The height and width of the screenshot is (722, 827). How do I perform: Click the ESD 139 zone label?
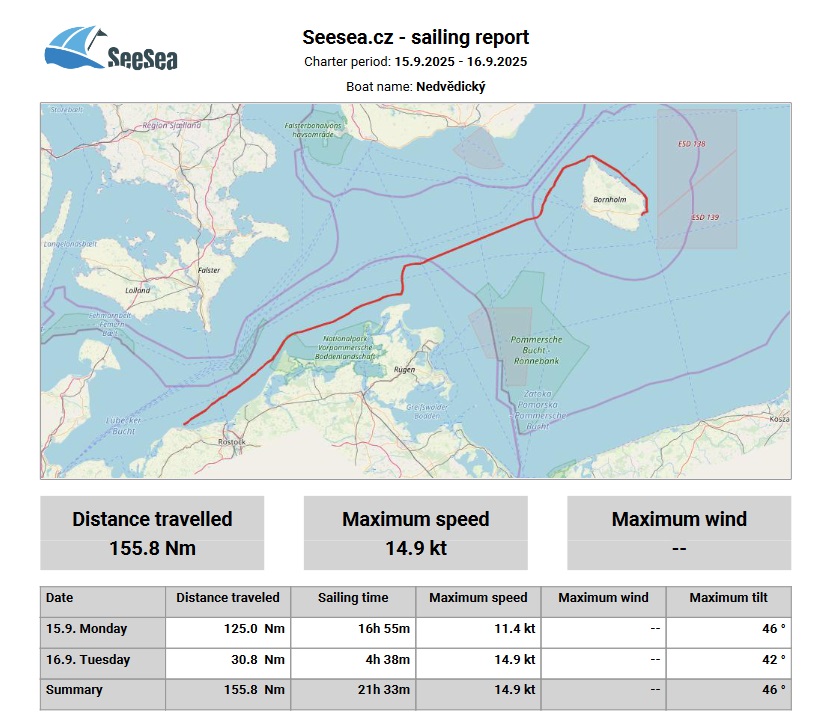pos(704,217)
